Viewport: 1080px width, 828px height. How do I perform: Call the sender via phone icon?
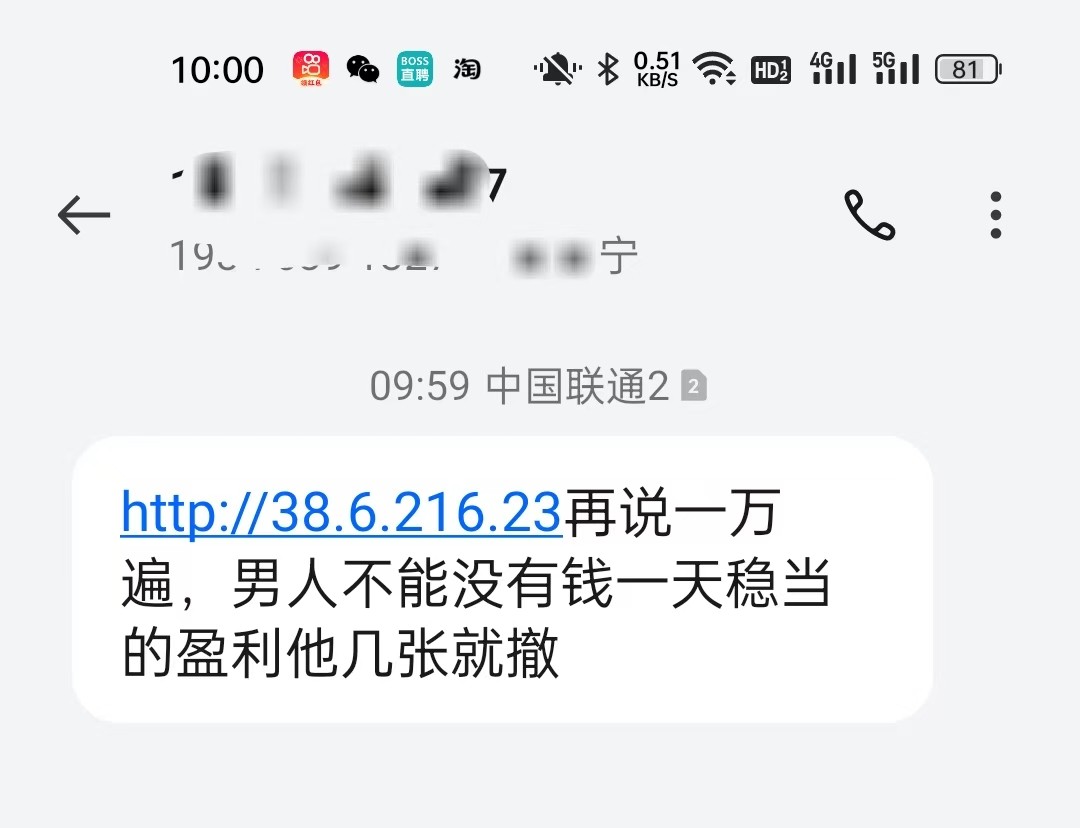click(x=869, y=214)
